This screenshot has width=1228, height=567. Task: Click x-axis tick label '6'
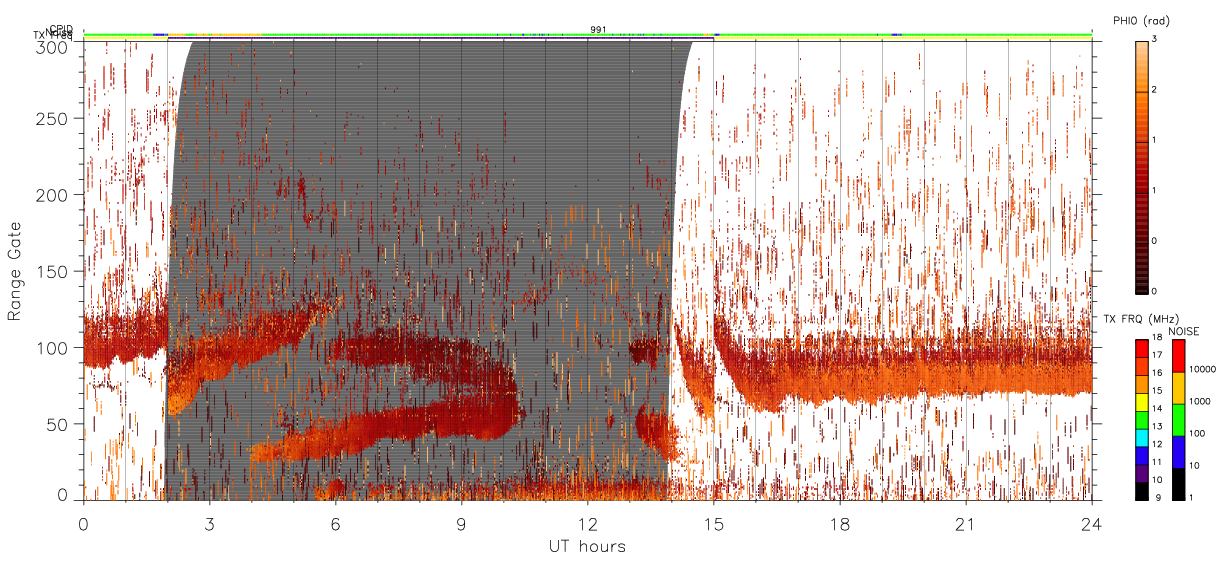(336, 525)
